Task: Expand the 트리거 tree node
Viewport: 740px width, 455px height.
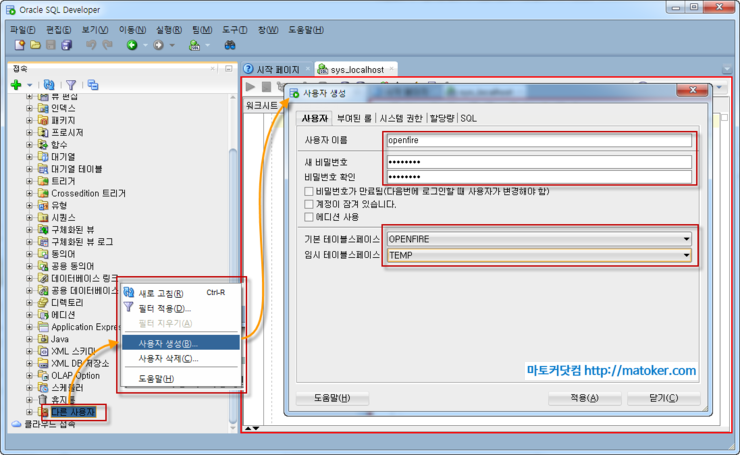Action: coord(29,181)
